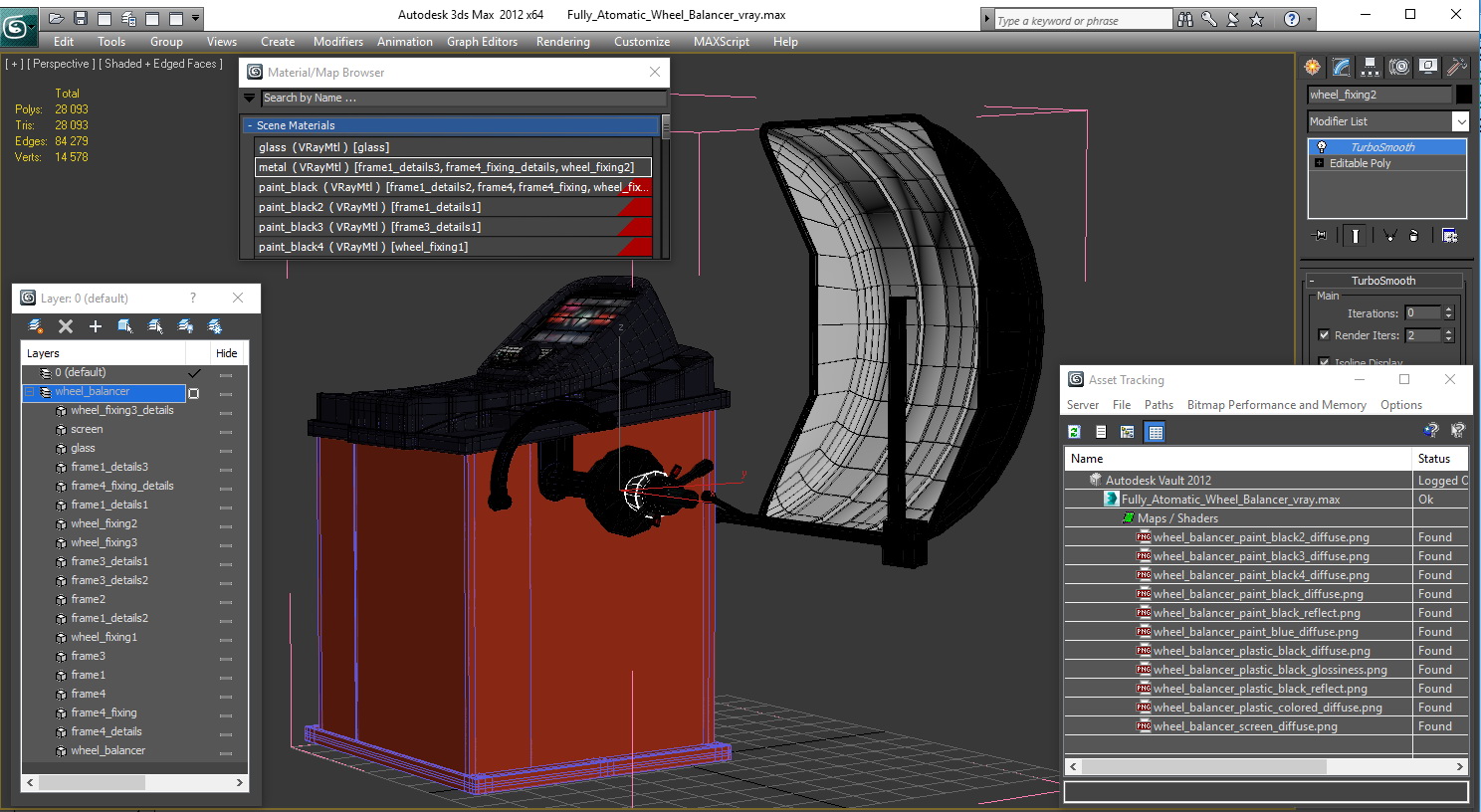
Task: Click the Render Iters spinner arrows
Action: tap(1449, 335)
